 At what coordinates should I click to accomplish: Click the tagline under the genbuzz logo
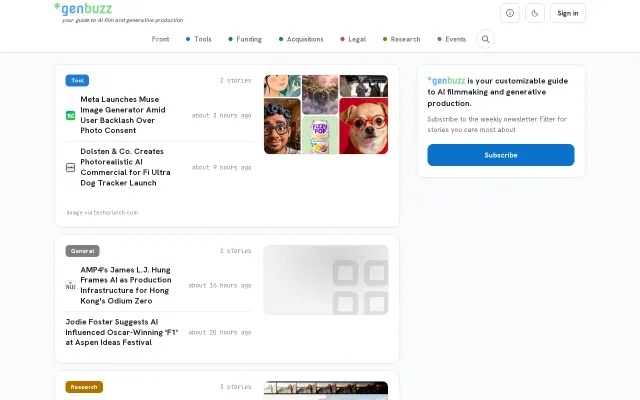click(122, 20)
